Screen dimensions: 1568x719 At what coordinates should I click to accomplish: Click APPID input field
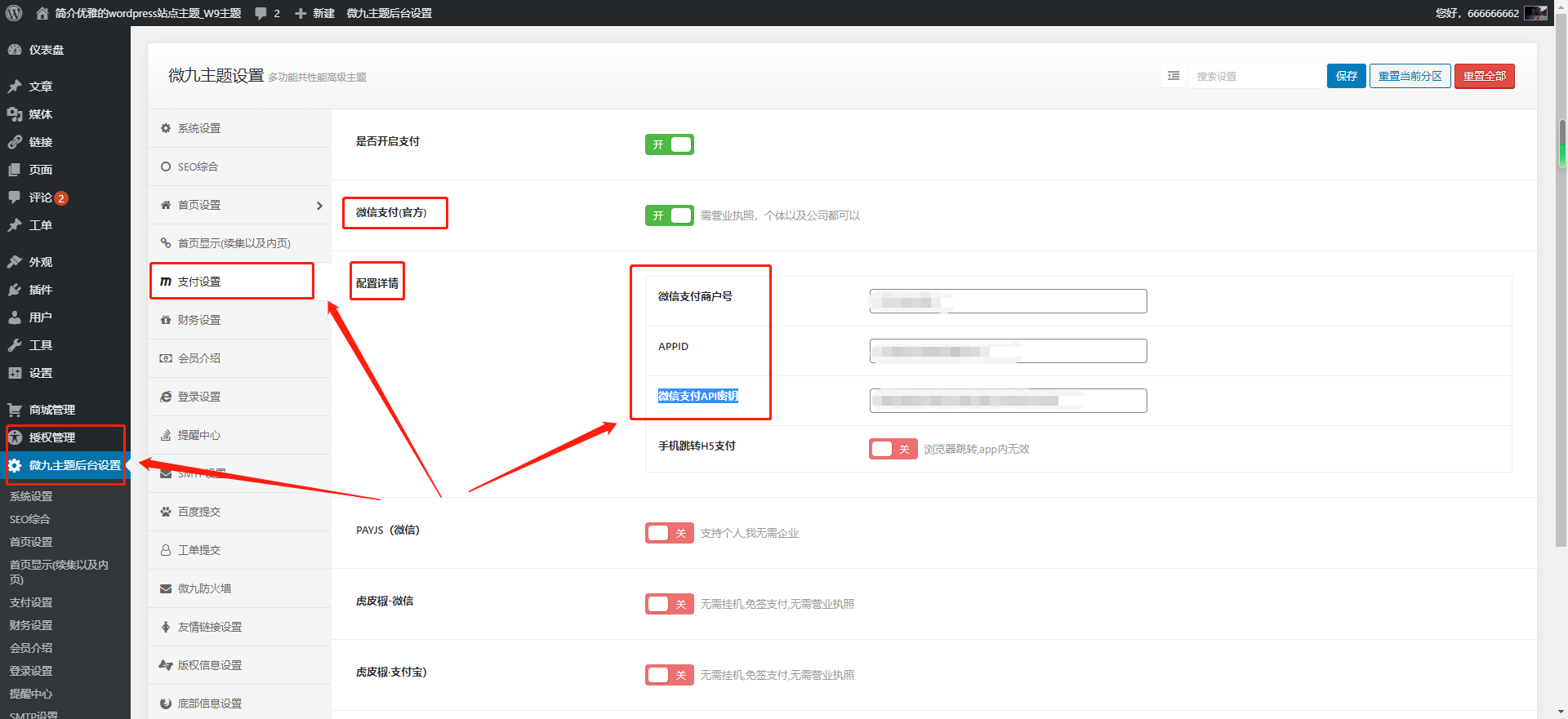pos(1008,351)
